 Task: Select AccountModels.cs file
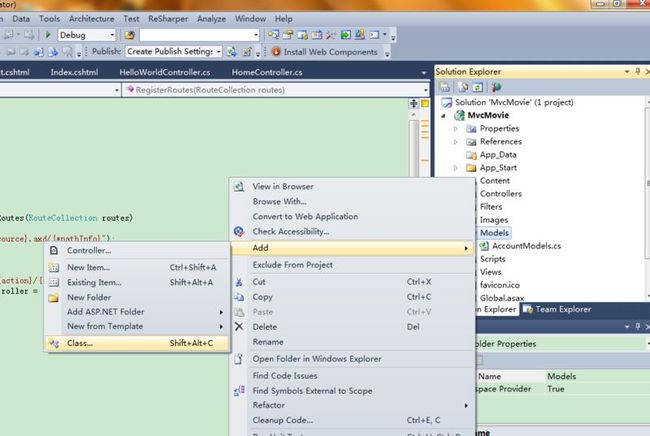tap(526, 246)
